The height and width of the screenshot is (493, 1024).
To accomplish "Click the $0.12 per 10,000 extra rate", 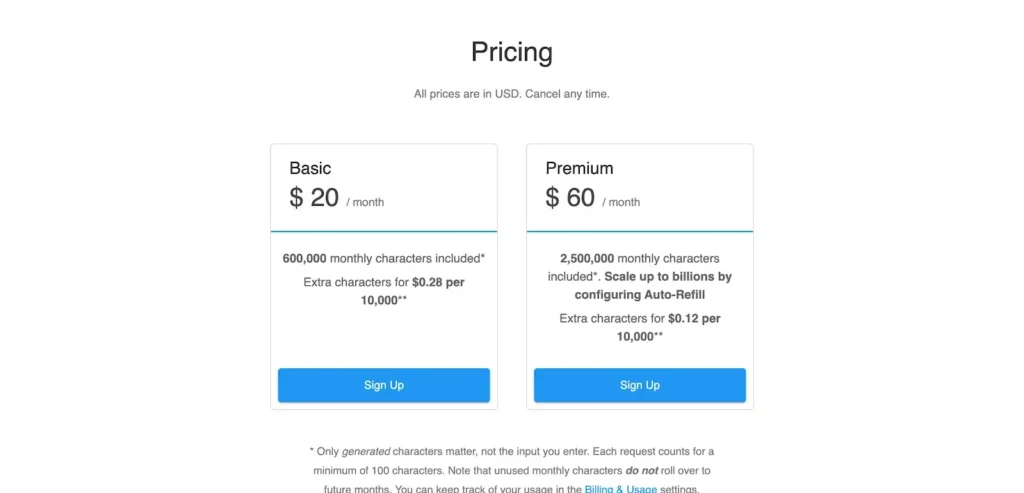I will coord(693,319).
